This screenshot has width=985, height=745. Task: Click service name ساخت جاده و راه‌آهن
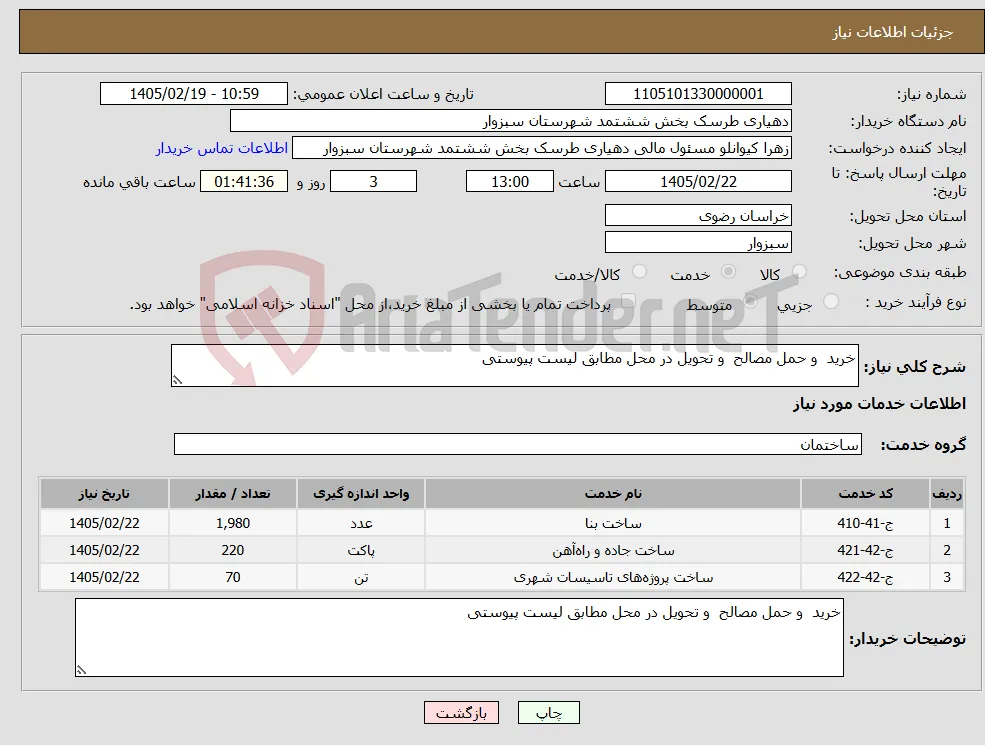point(613,550)
